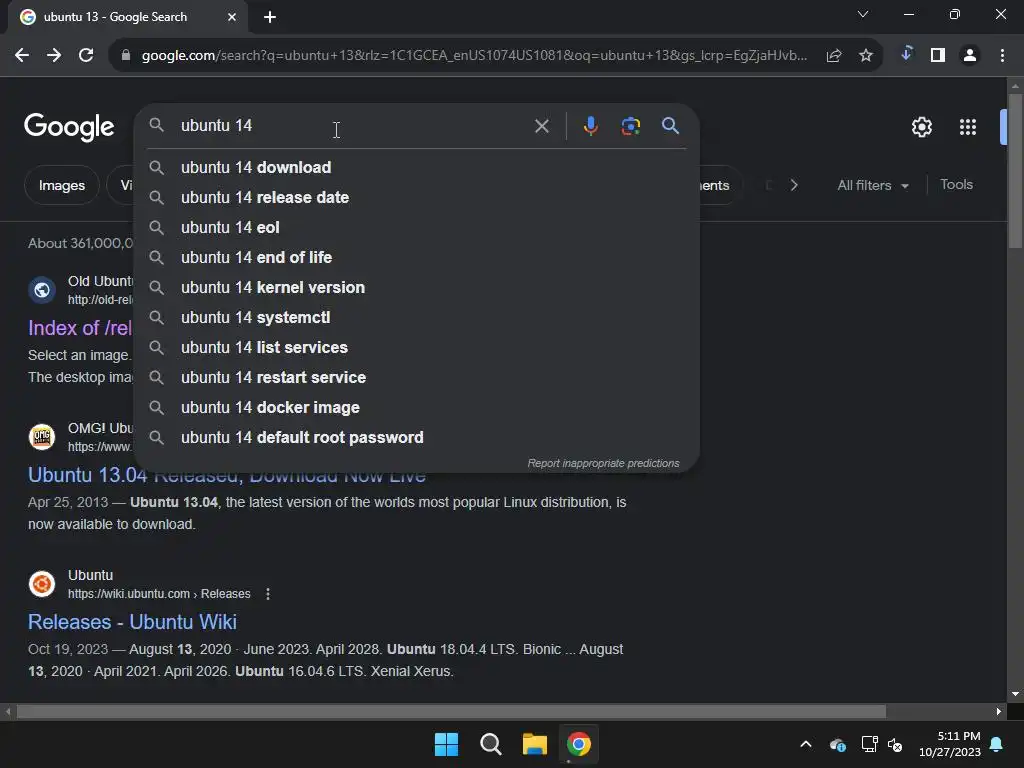Click the share page icon in address bar

tap(834, 56)
